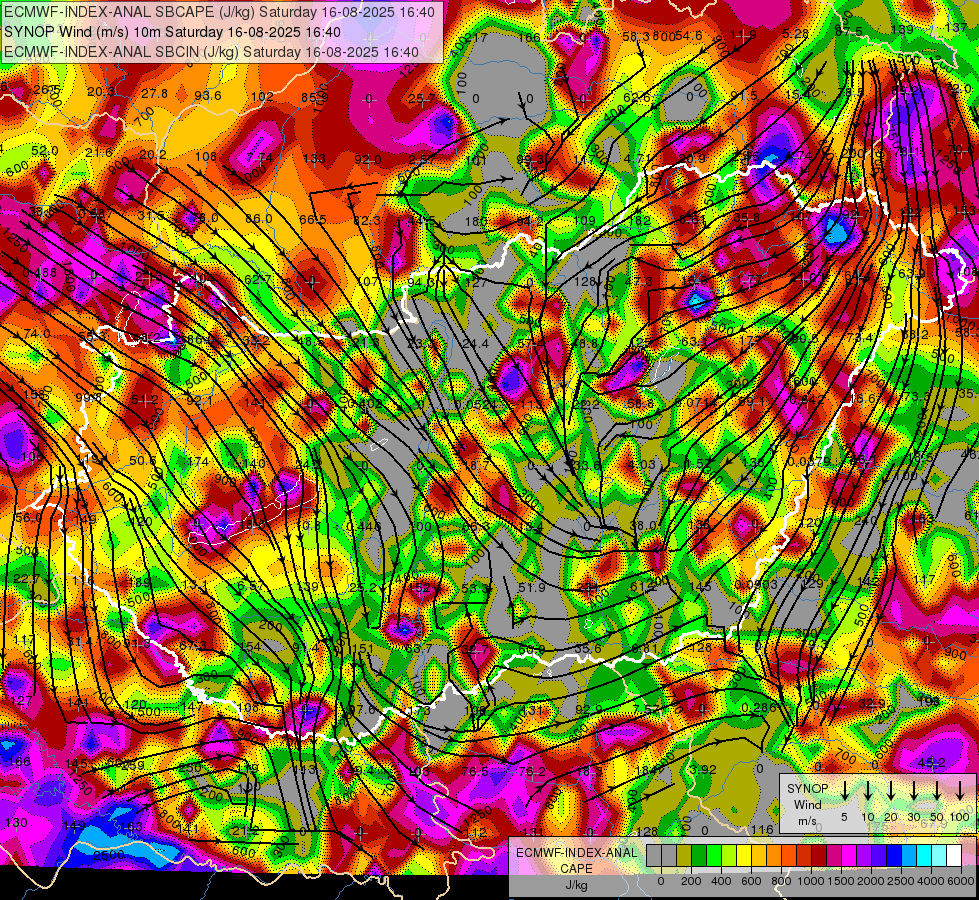
Task: Click the 0 value on CAPE scale
Action: coord(661,881)
